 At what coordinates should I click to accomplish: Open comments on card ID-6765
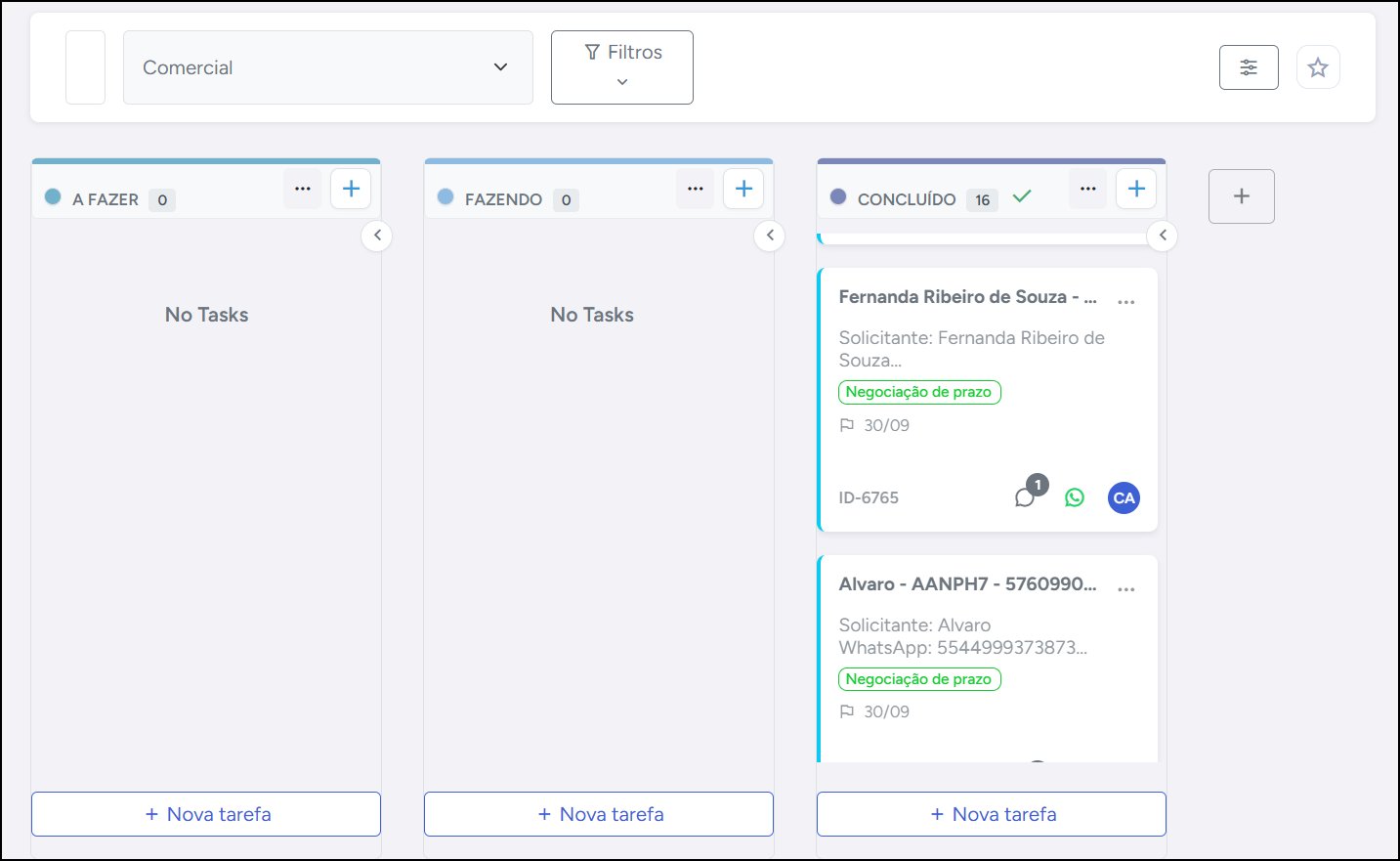pos(1025,497)
